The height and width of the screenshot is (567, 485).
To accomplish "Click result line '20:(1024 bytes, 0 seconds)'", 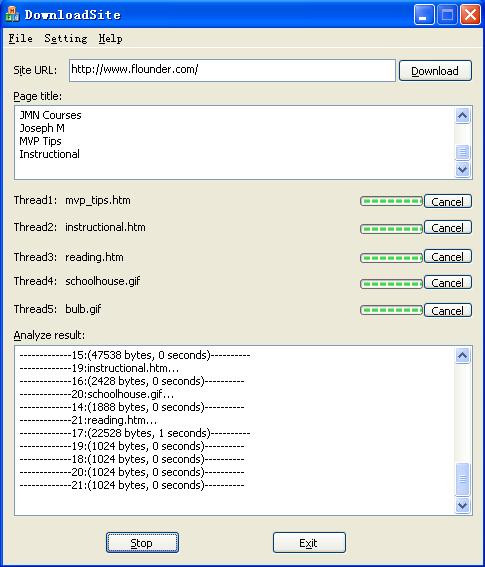I will [x=132, y=473].
